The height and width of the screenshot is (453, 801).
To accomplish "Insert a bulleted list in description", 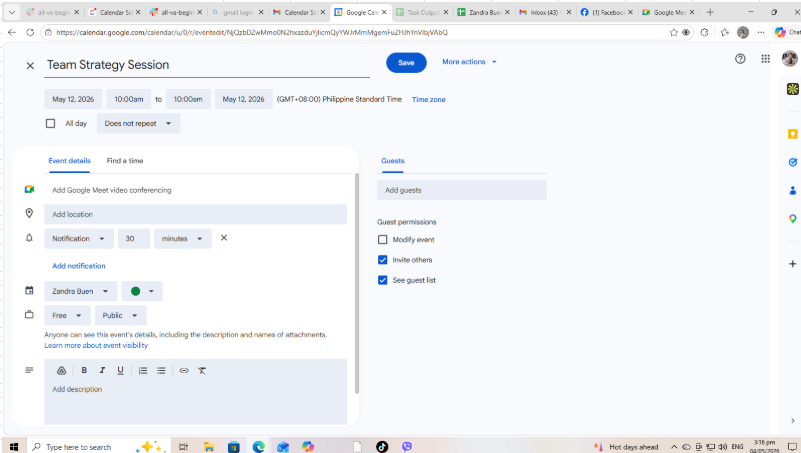I will 161,371.
